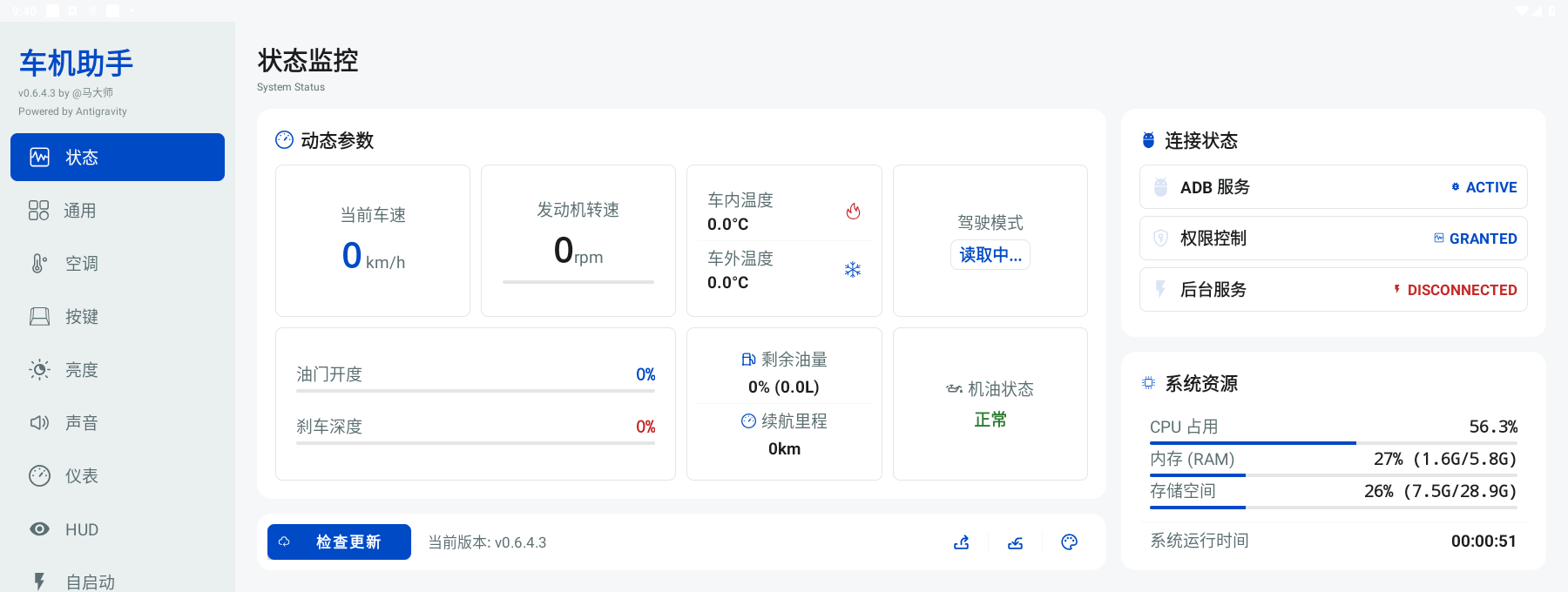Click the 刹车深度 brake progress bar
The image size is (1568, 592).
click(476, 443)
